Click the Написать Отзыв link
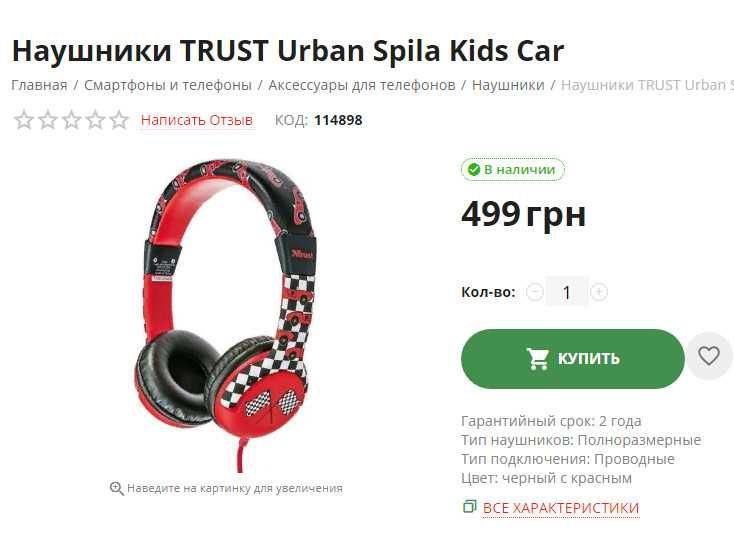 pos(197,120)
